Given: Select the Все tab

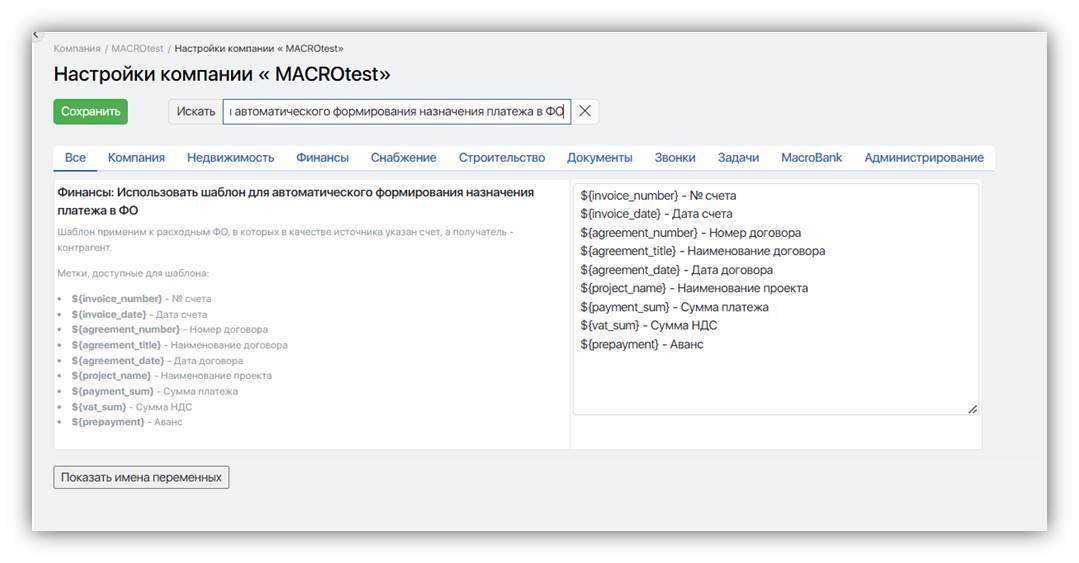Looking at the screenshot, I should tap(75, 158).
